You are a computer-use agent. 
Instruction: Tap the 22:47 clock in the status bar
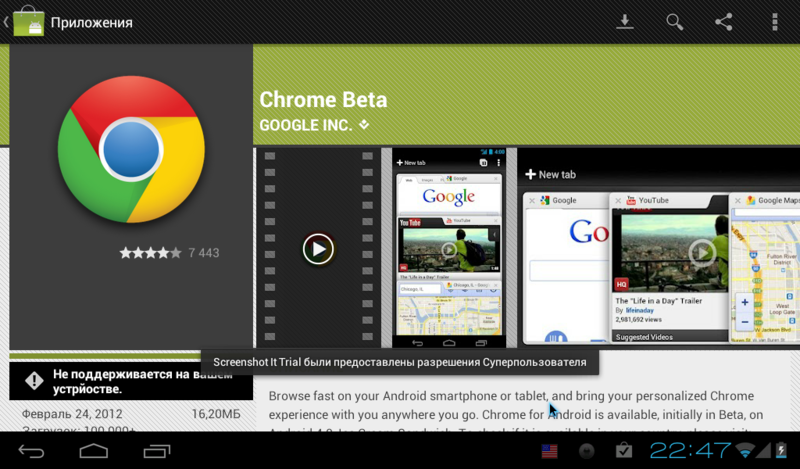click(x=690, y=451)
